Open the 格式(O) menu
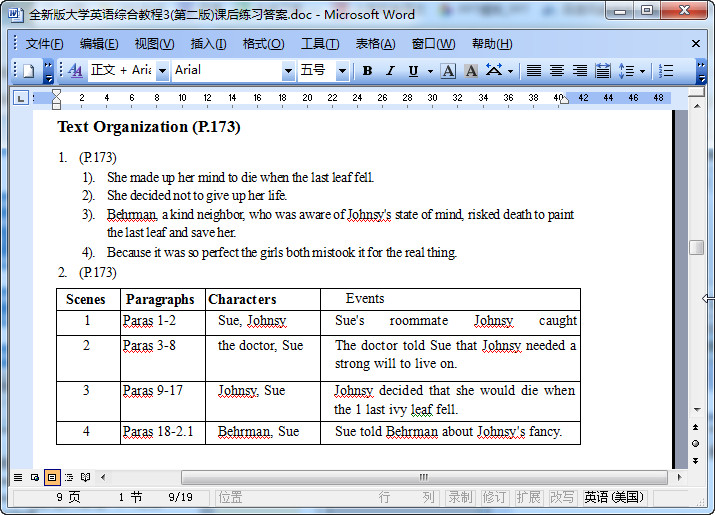 click(x=264, y=44)
